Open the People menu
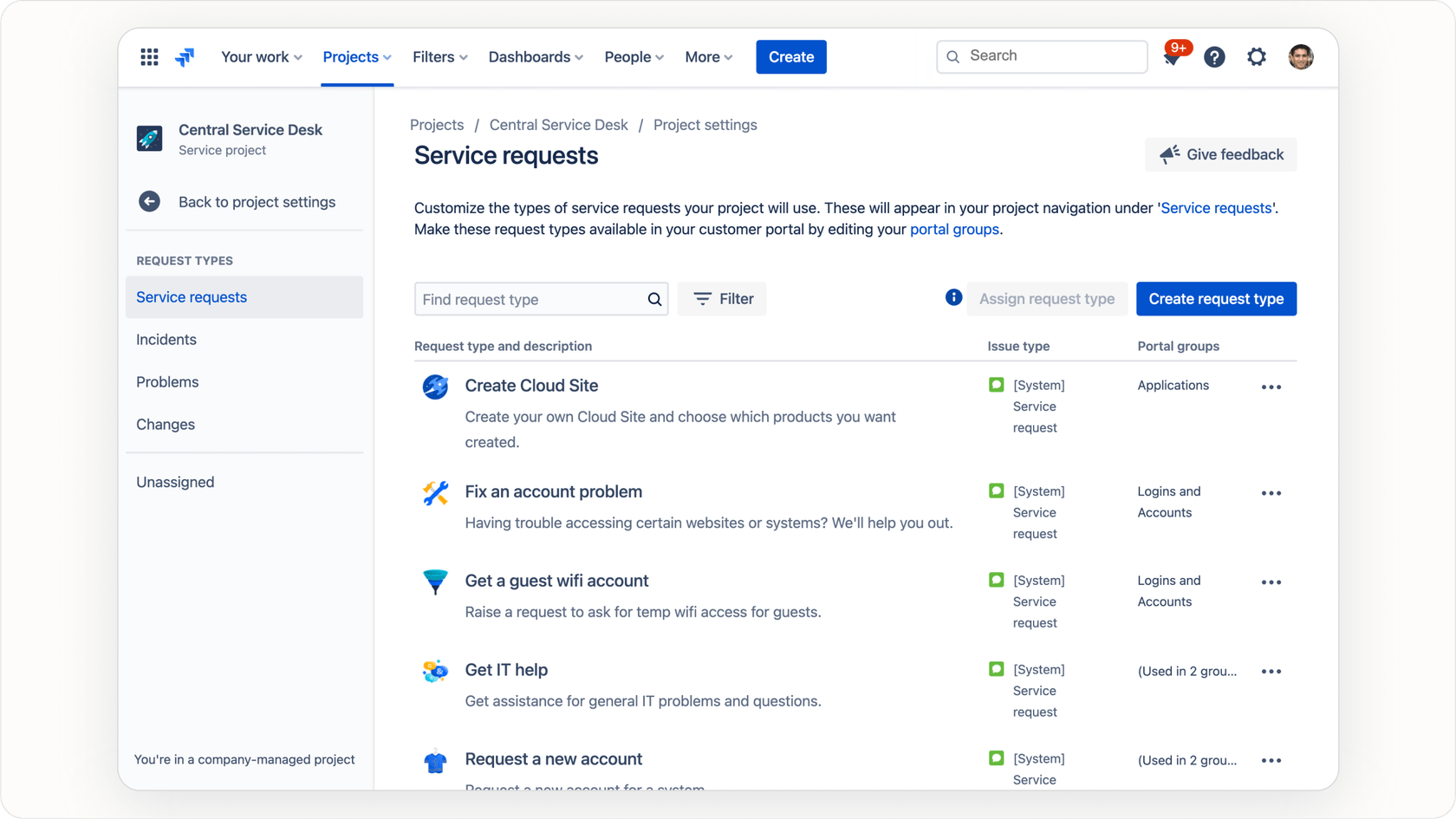This screenshot has width=1456, height=819. 633,56
